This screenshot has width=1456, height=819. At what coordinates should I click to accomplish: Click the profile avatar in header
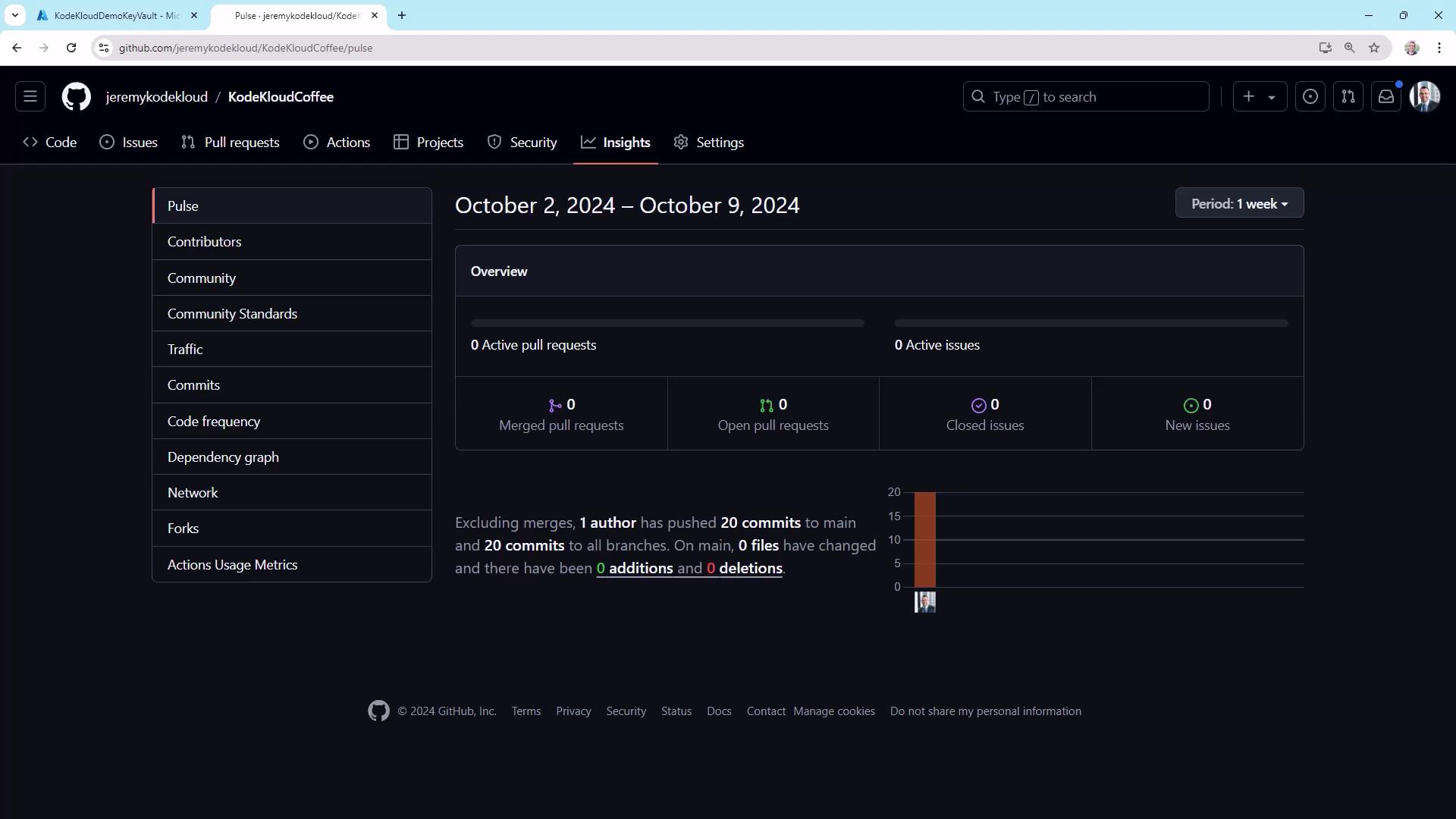click(x=1424, y=97)
